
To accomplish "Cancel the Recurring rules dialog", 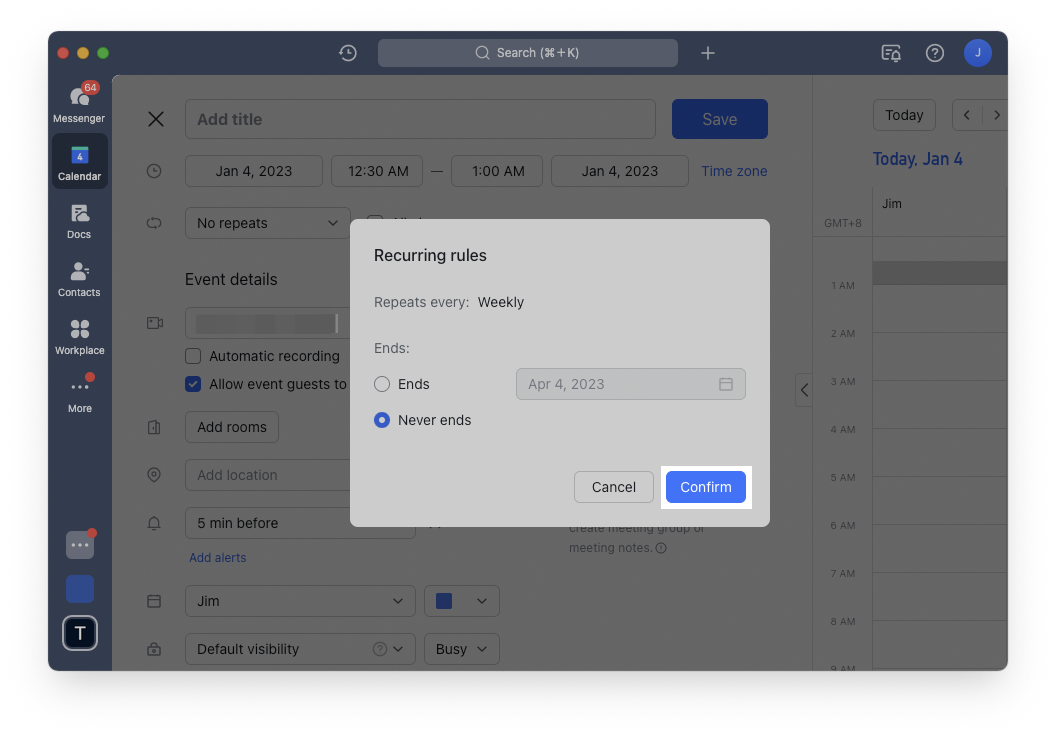I will tap(613, 487).
